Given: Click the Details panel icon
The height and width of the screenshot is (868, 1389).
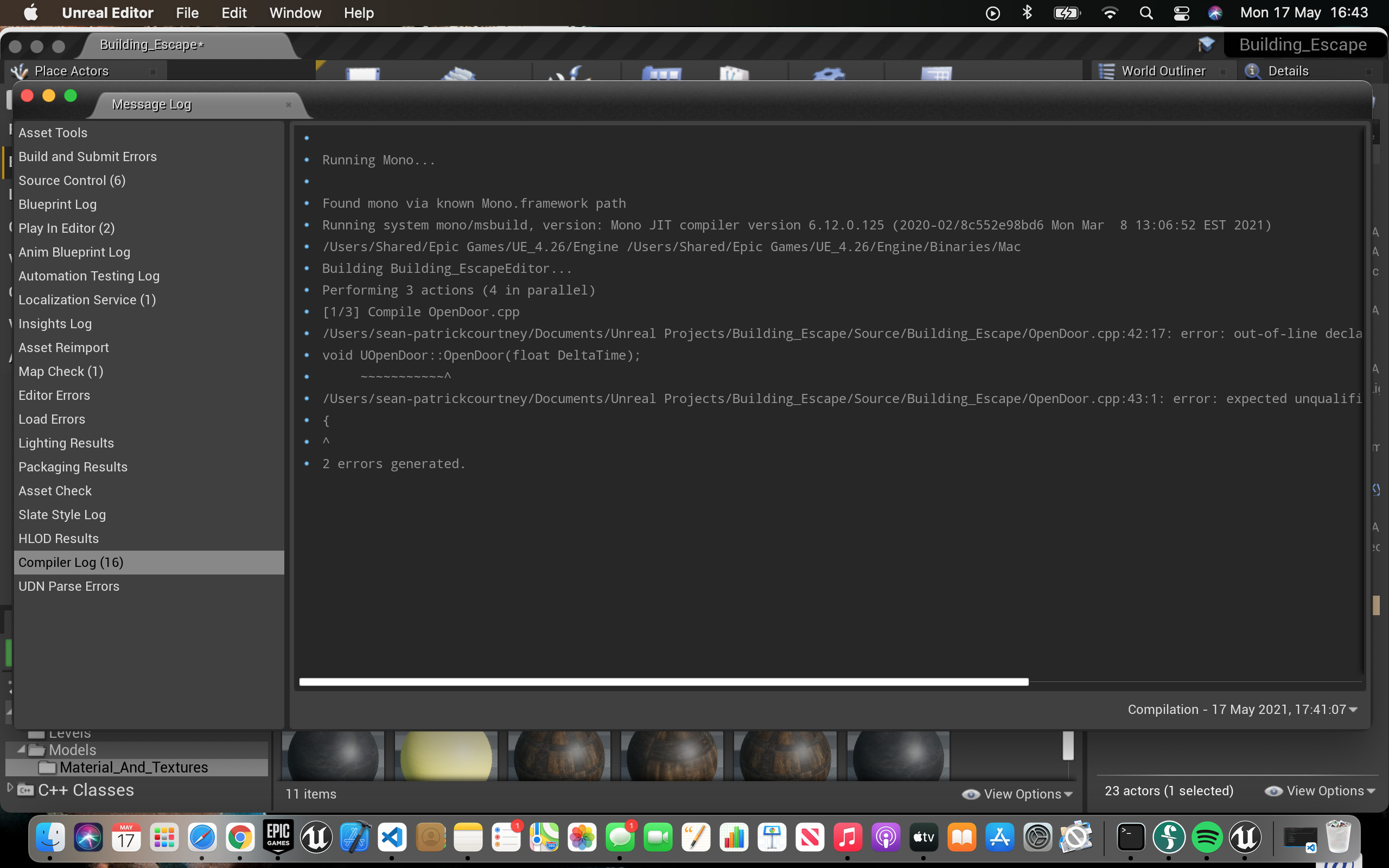Looking at the screenshot, I should click(1253, 71).
